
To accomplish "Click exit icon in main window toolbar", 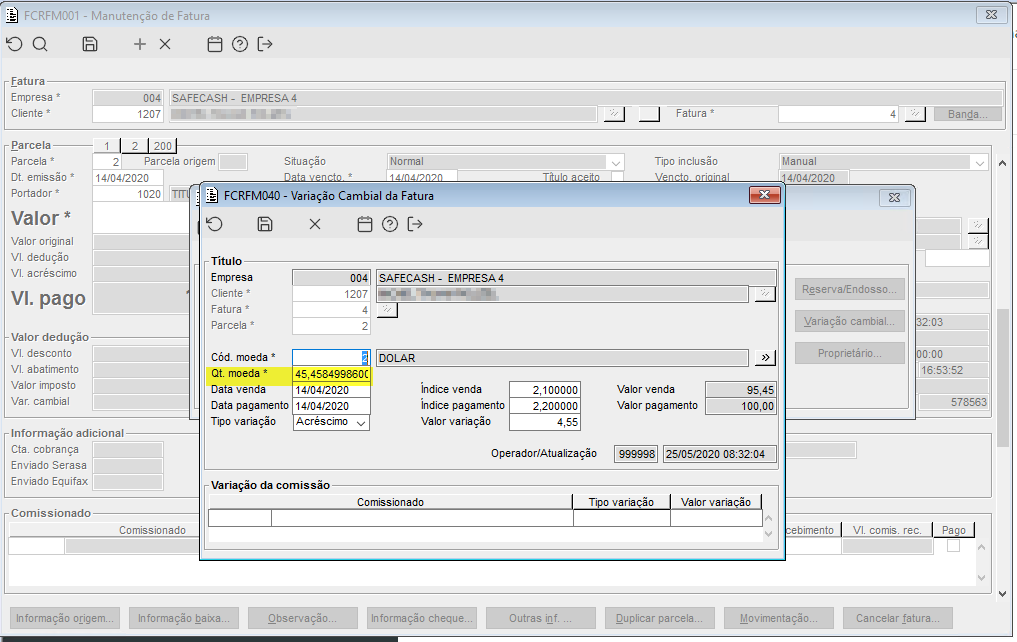I will [265, 44].
